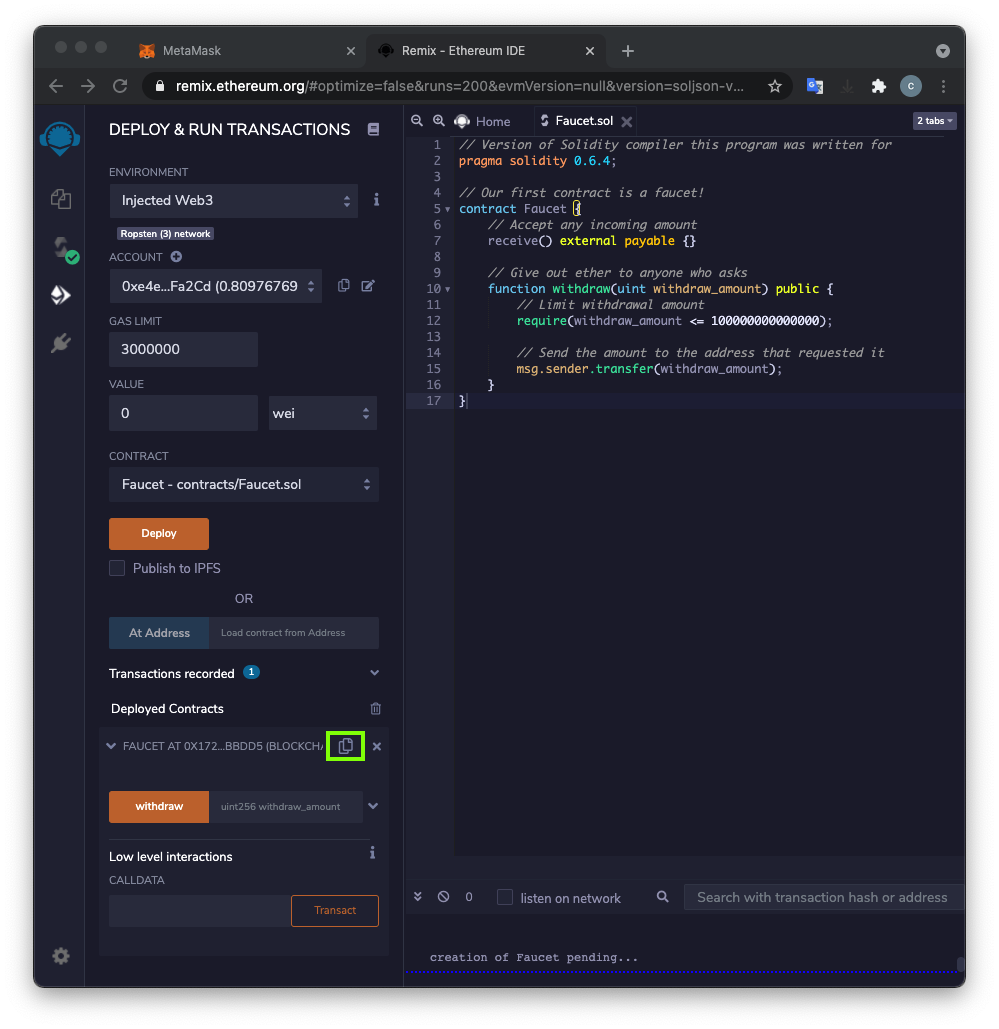Open the Plugin manager plug icon
The width and height of the screenshot is (999, 1029).
coord(61,344)
